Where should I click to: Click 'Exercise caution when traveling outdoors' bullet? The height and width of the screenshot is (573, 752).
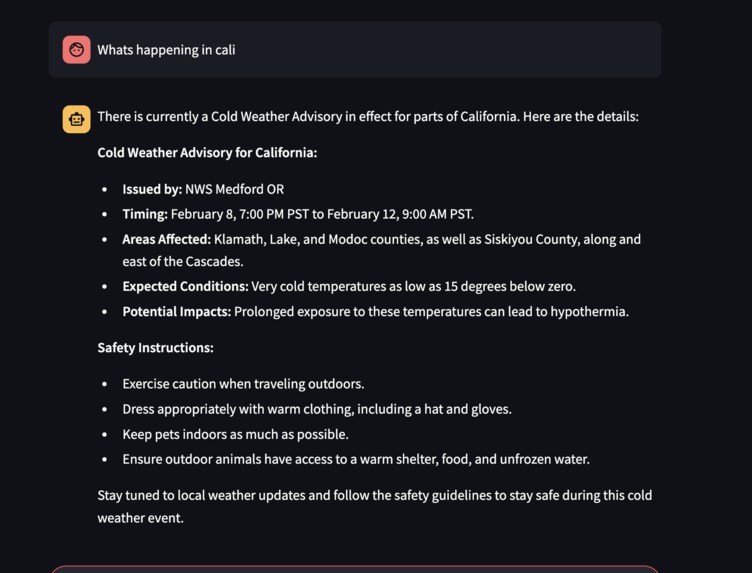pyautogui.click(x=243, y=384)
